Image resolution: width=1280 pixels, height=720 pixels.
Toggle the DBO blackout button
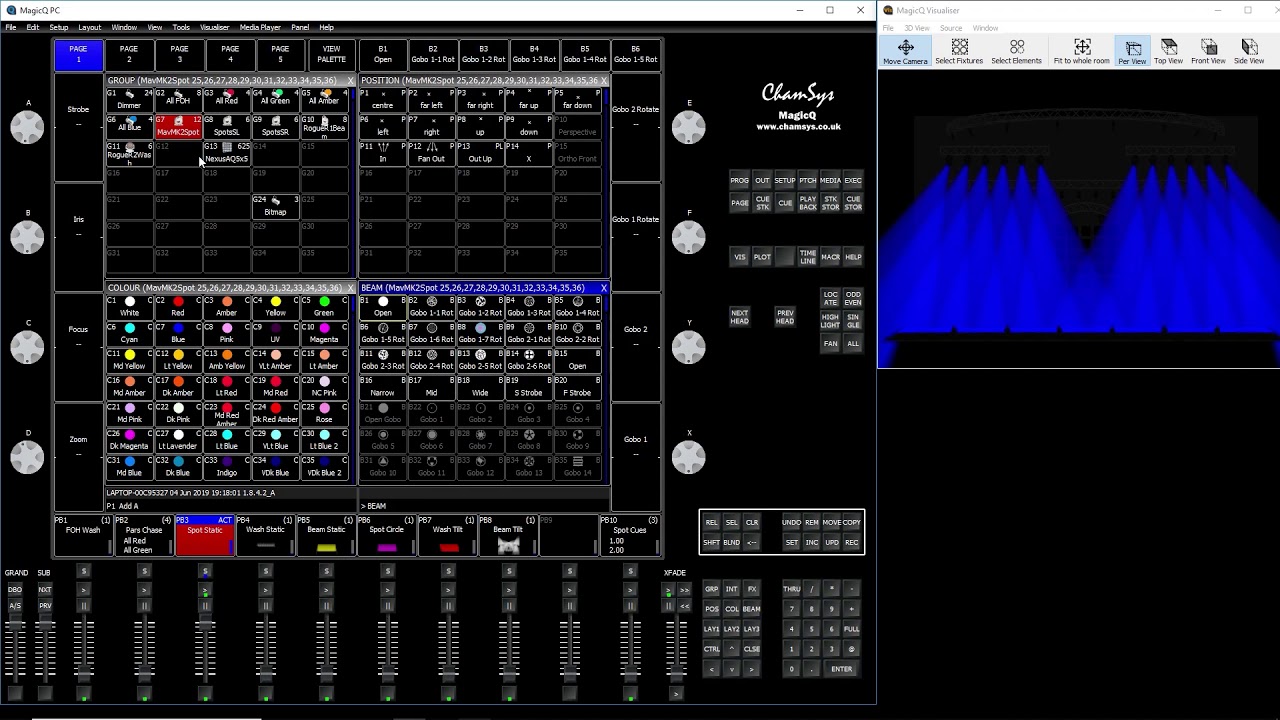coord(15,590)
